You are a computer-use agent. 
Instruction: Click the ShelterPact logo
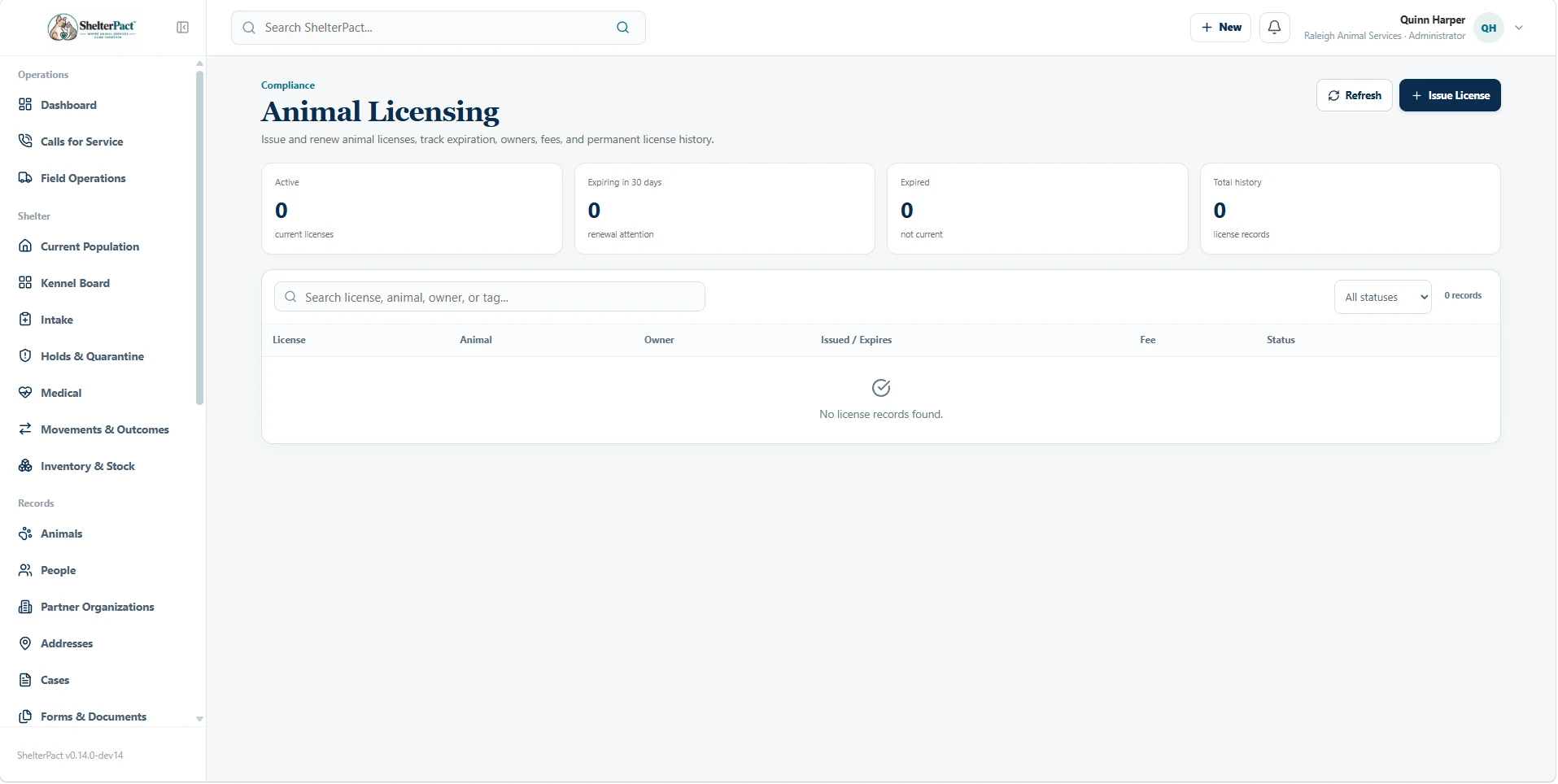(92, 28)
